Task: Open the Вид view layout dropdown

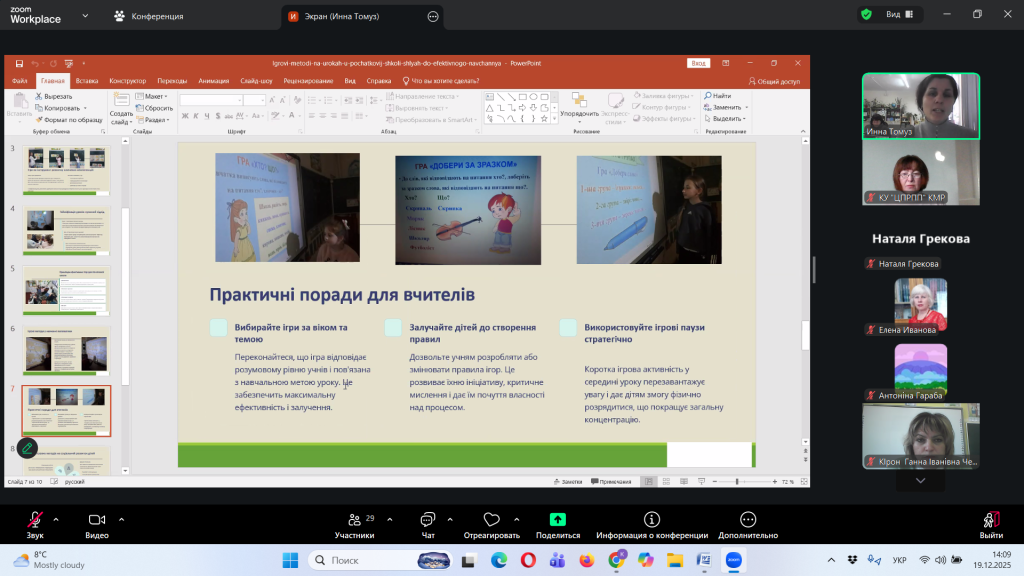Action: (x=897, y=15)
